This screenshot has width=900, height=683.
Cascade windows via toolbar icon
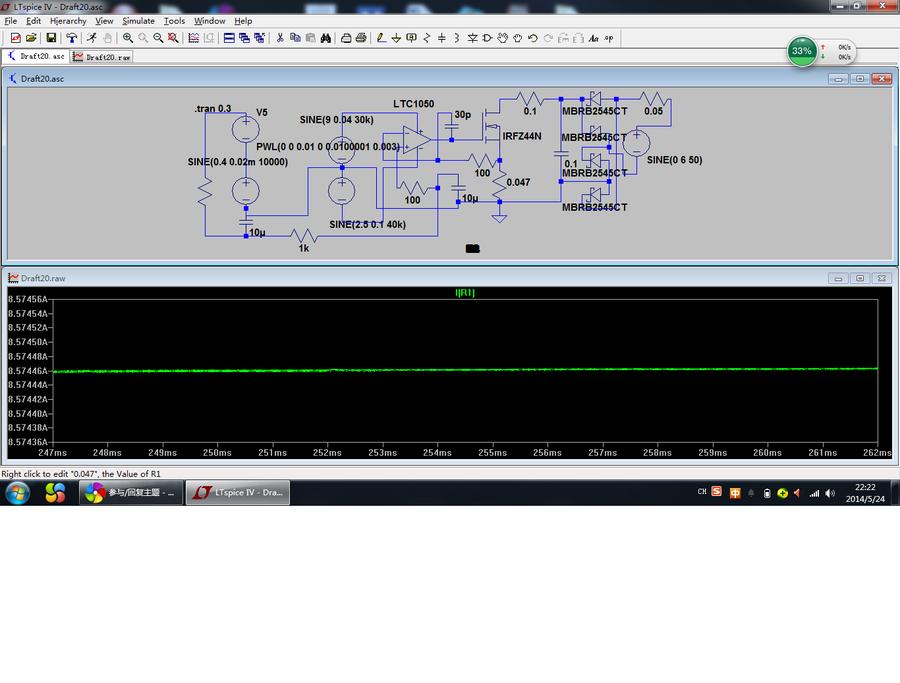[244, 38]
